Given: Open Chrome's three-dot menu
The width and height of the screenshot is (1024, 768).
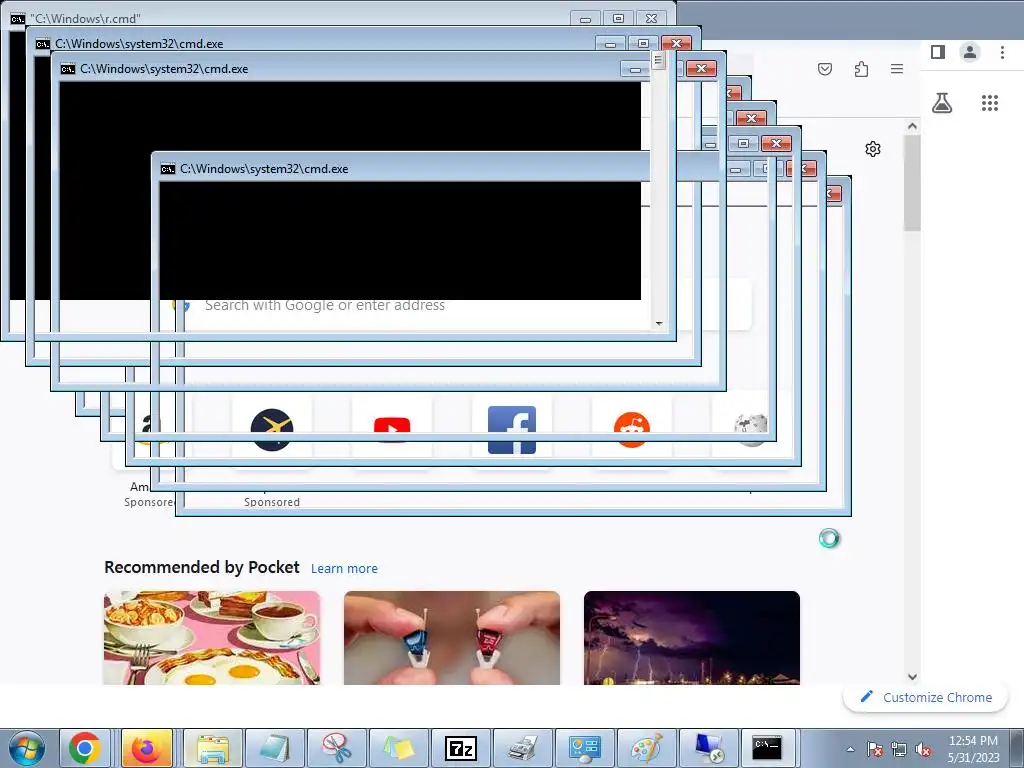Looking at the screenshot, I should (x=1002, y=52).
